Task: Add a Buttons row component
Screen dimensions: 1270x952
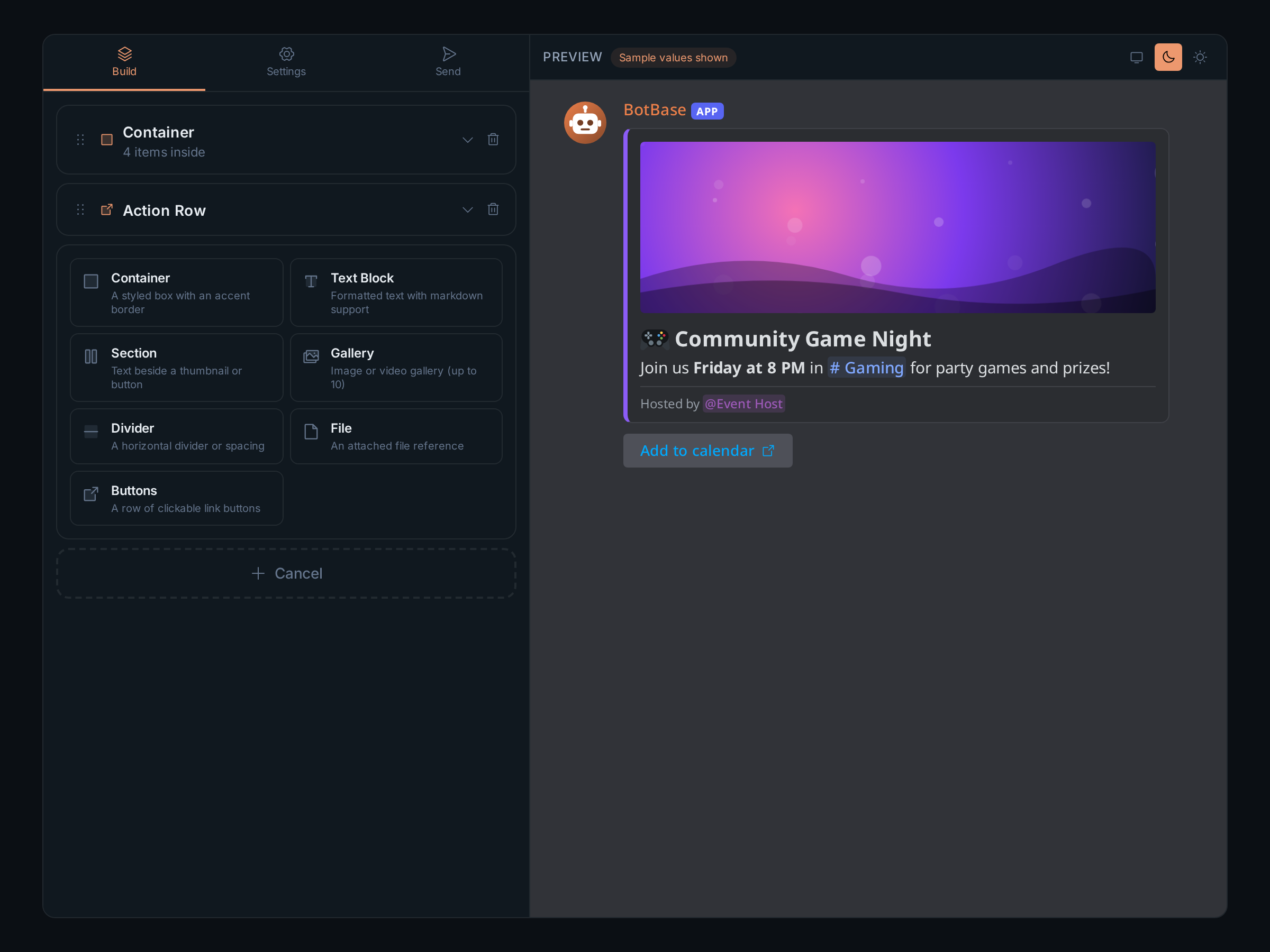Action: pos(176,498)
